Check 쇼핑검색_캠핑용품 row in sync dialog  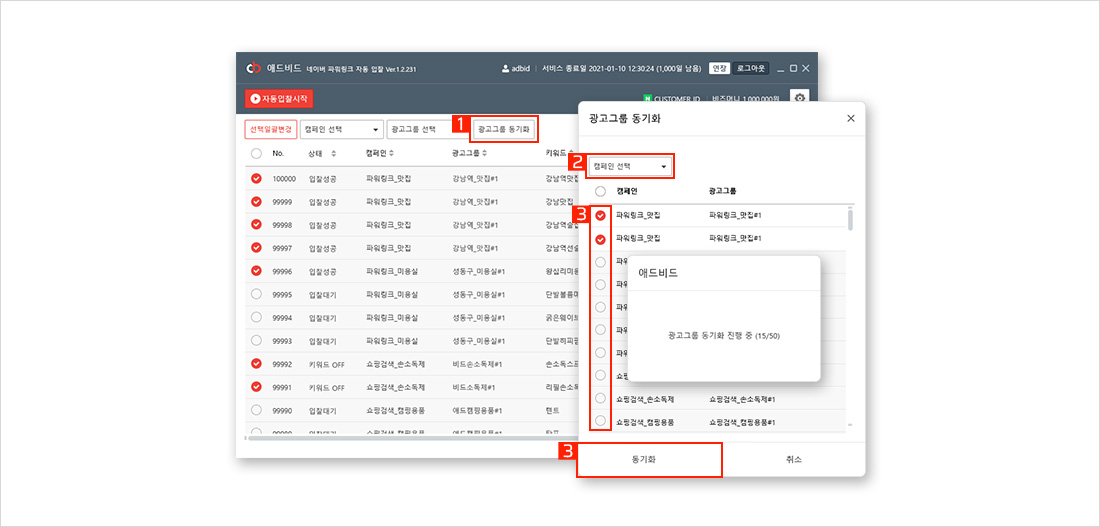[601, 422]
